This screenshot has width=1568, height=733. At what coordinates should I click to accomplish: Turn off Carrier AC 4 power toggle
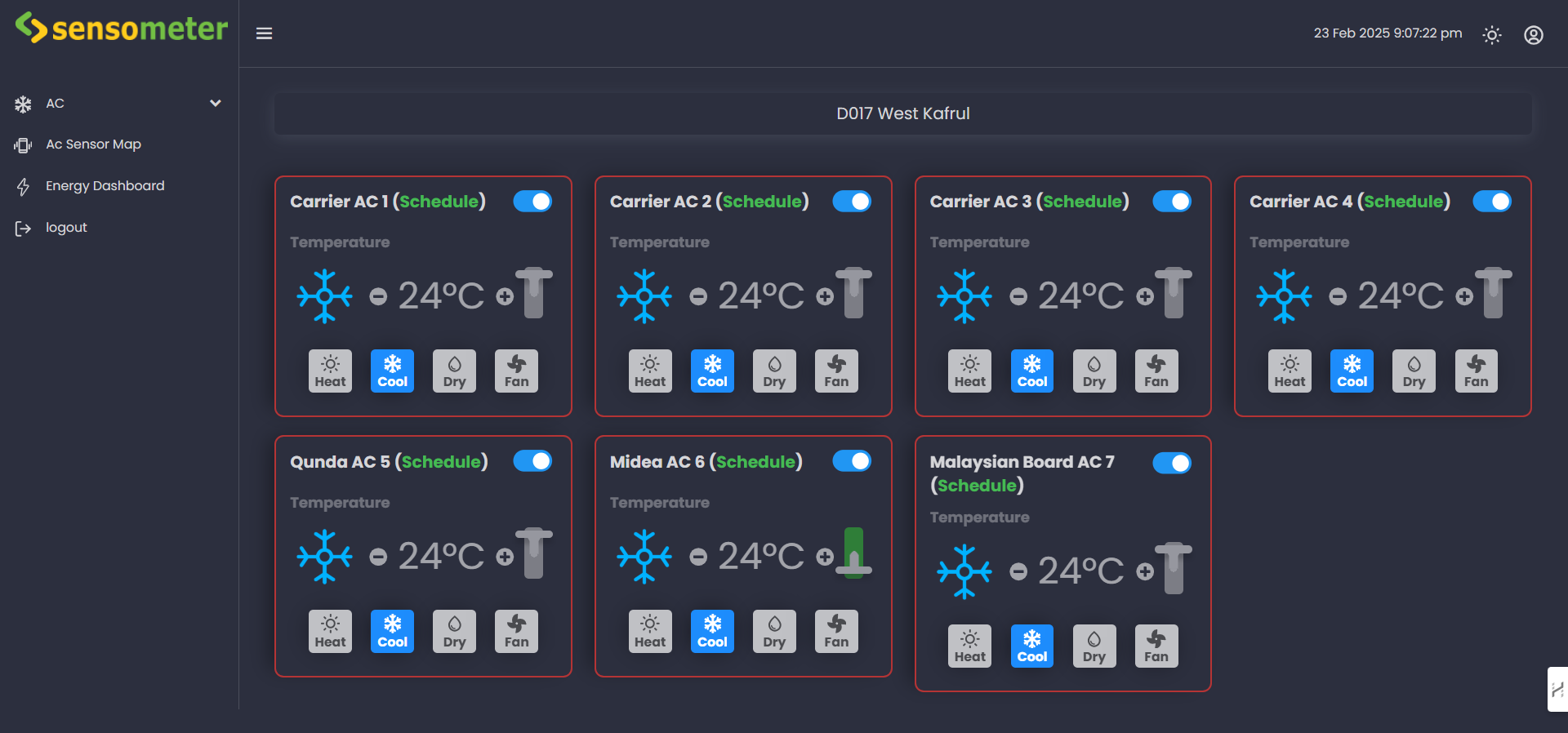point(1492,201)
